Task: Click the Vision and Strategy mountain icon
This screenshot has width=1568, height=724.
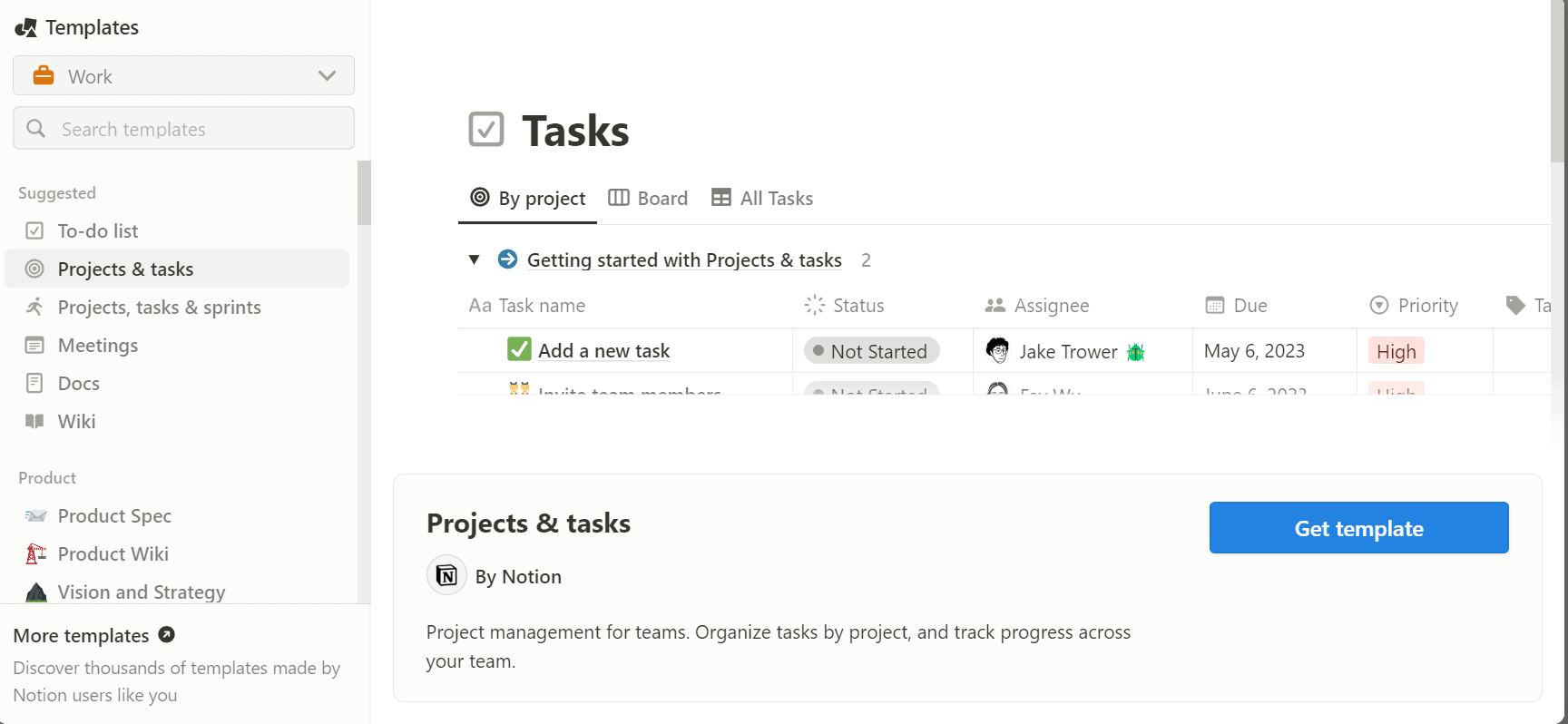Action: click(34, 592)
